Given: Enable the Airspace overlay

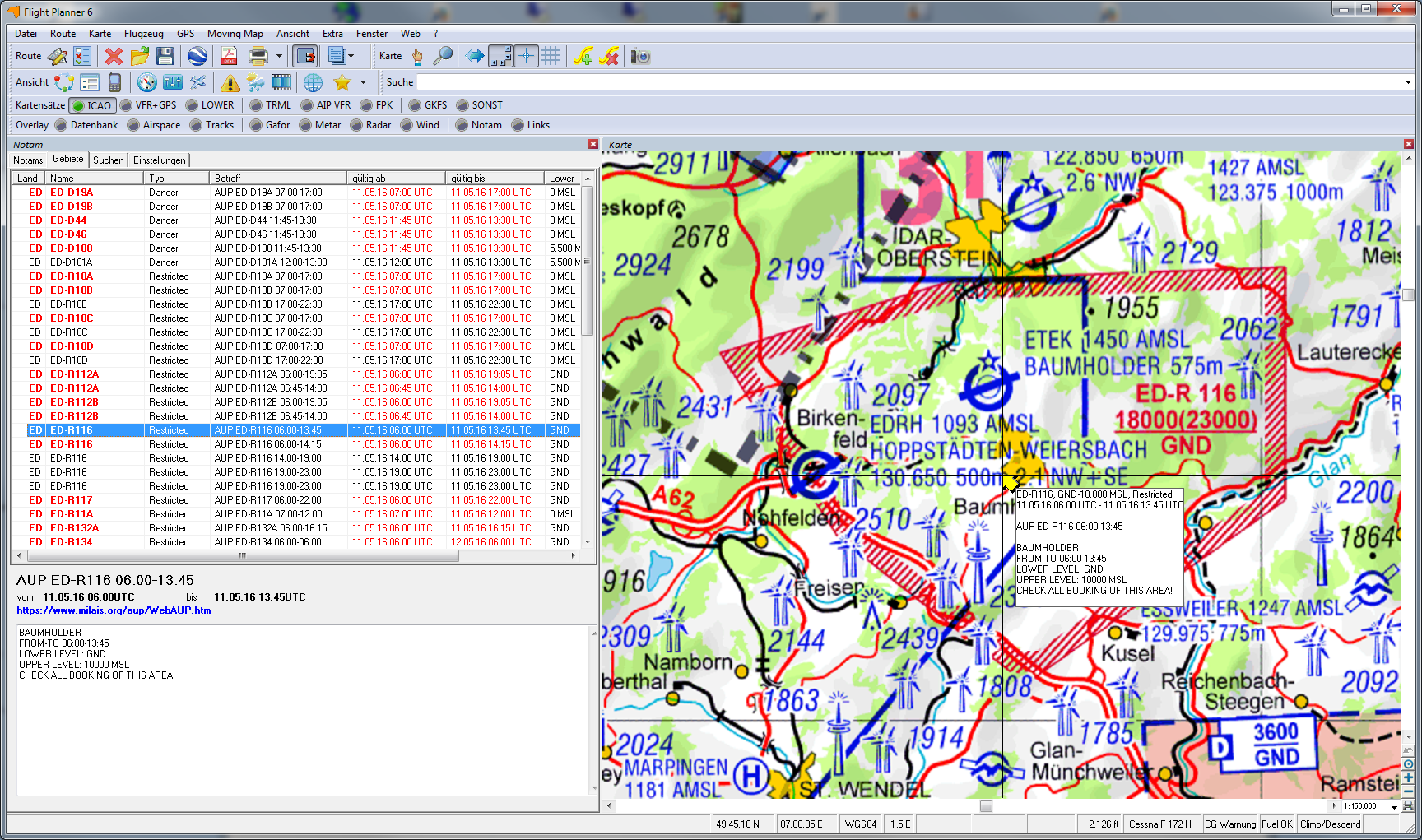Looking at the screenshot, I should click(x=153, y=125).
